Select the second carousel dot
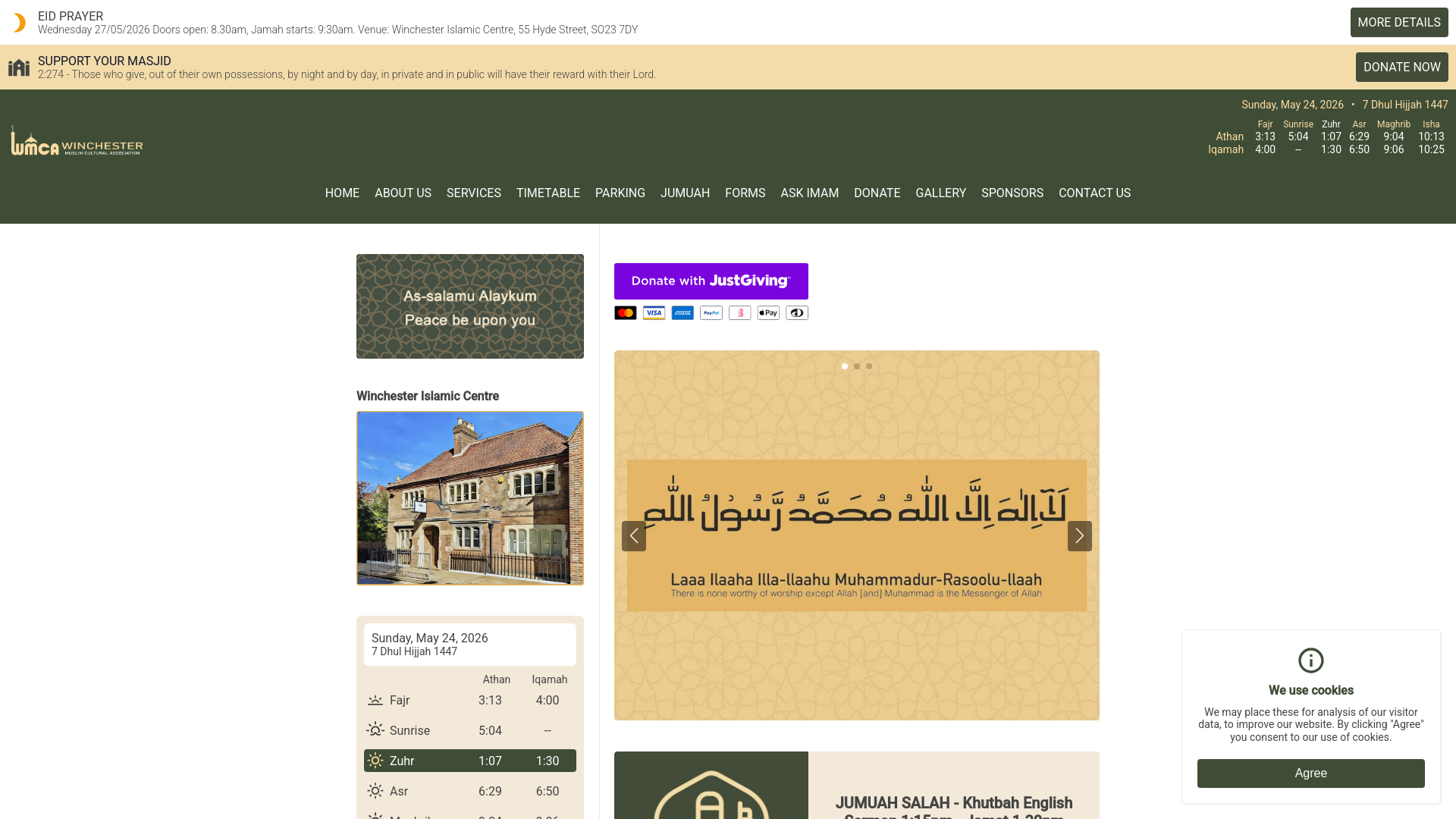The height and width of the screenshot is (819, 1456). coord(857,366)
